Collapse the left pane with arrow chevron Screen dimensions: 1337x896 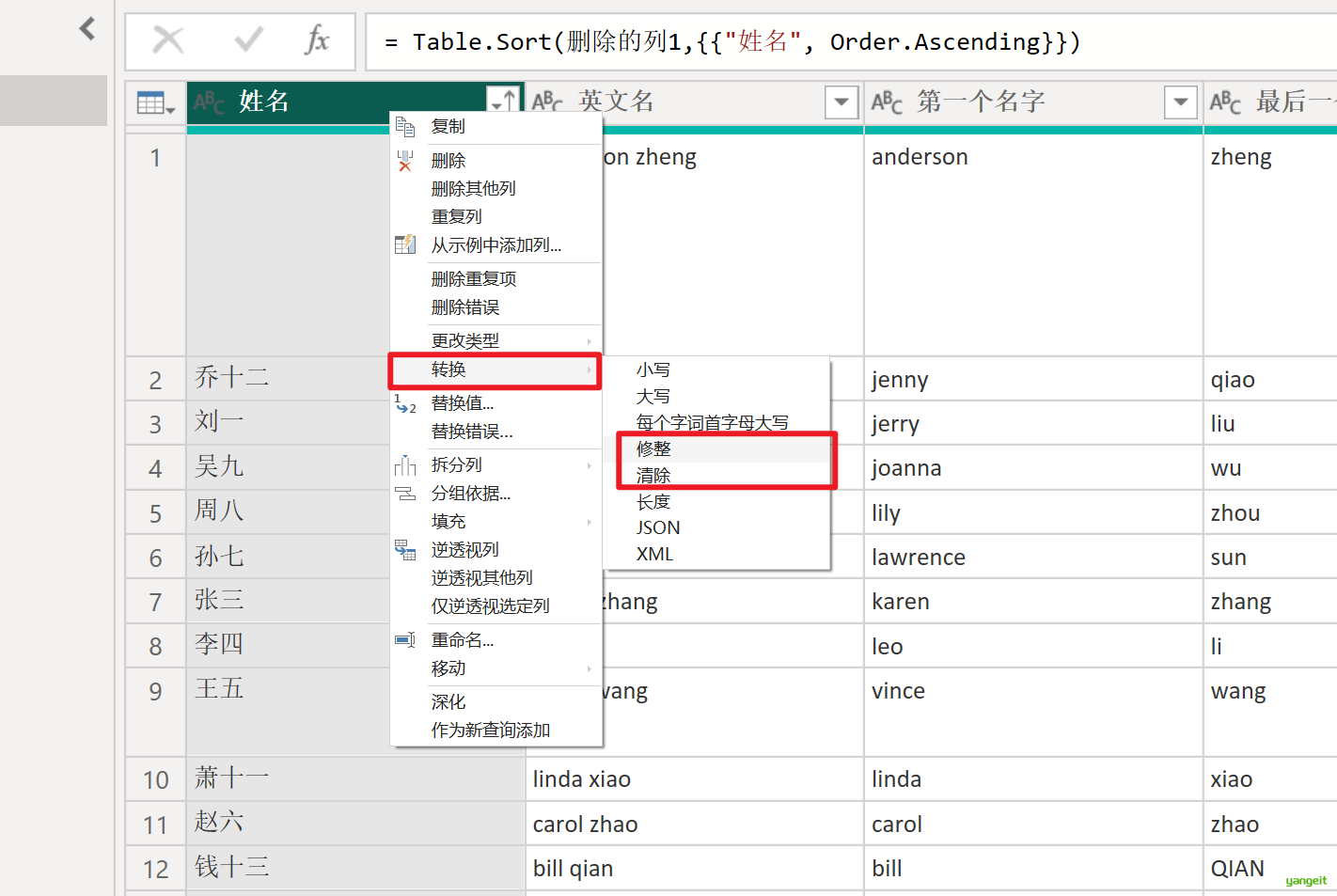click(87, 28)
